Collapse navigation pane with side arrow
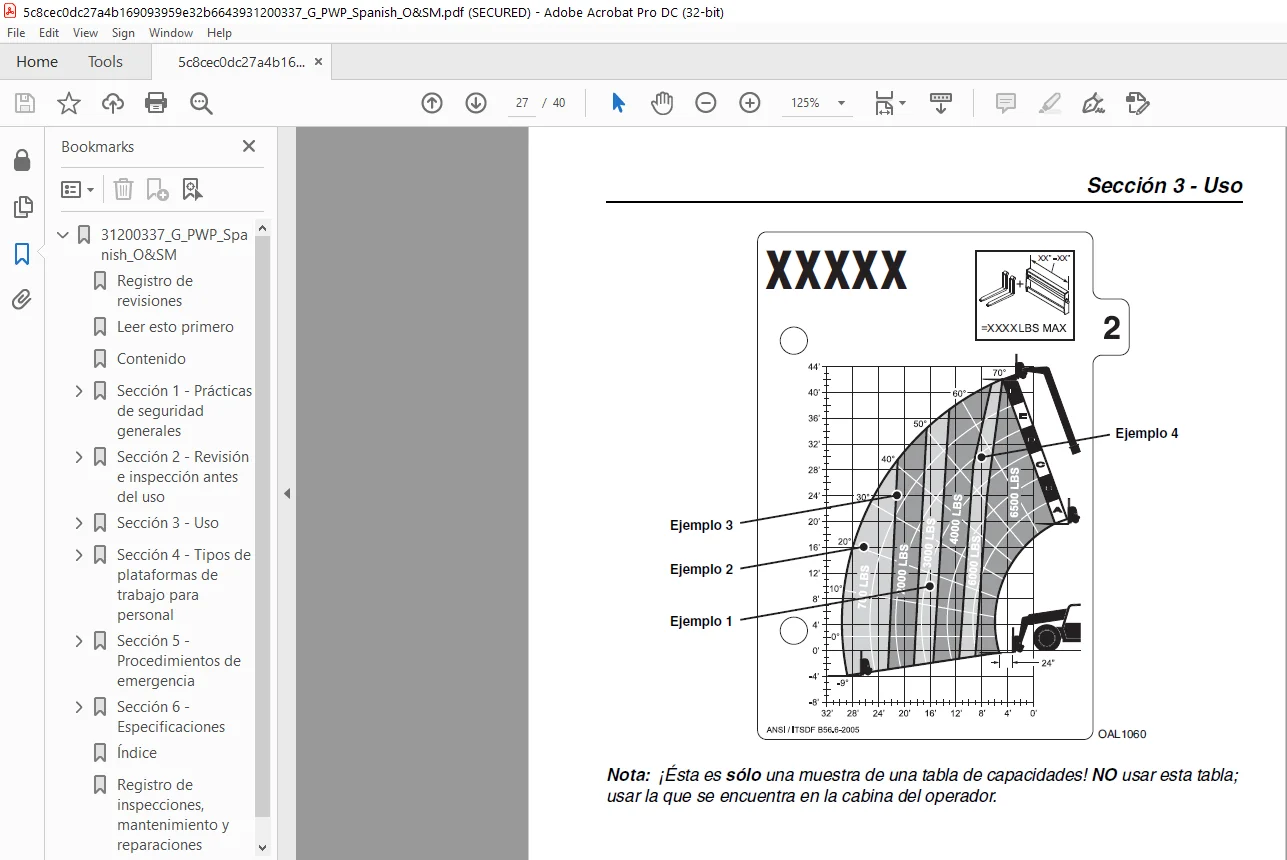 (287, 493)
